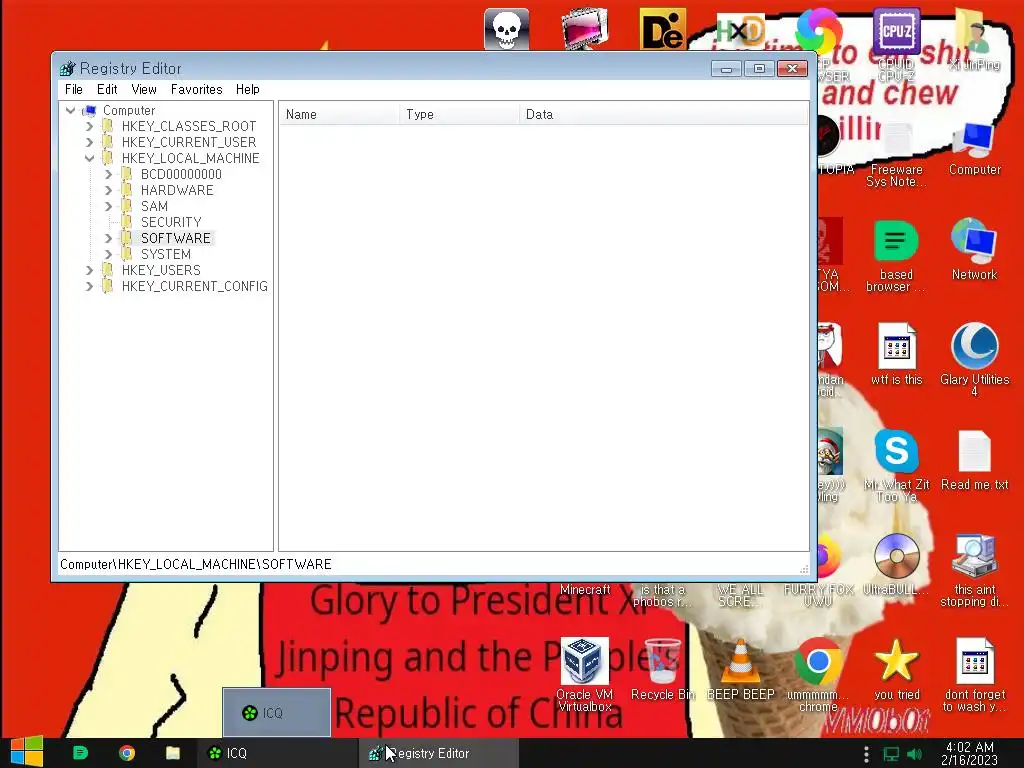The height and width of the screenshot is (768, 1024).
Task: Expand HKEY_CLASSES_ROOT arrow
Action: (89, 126)
